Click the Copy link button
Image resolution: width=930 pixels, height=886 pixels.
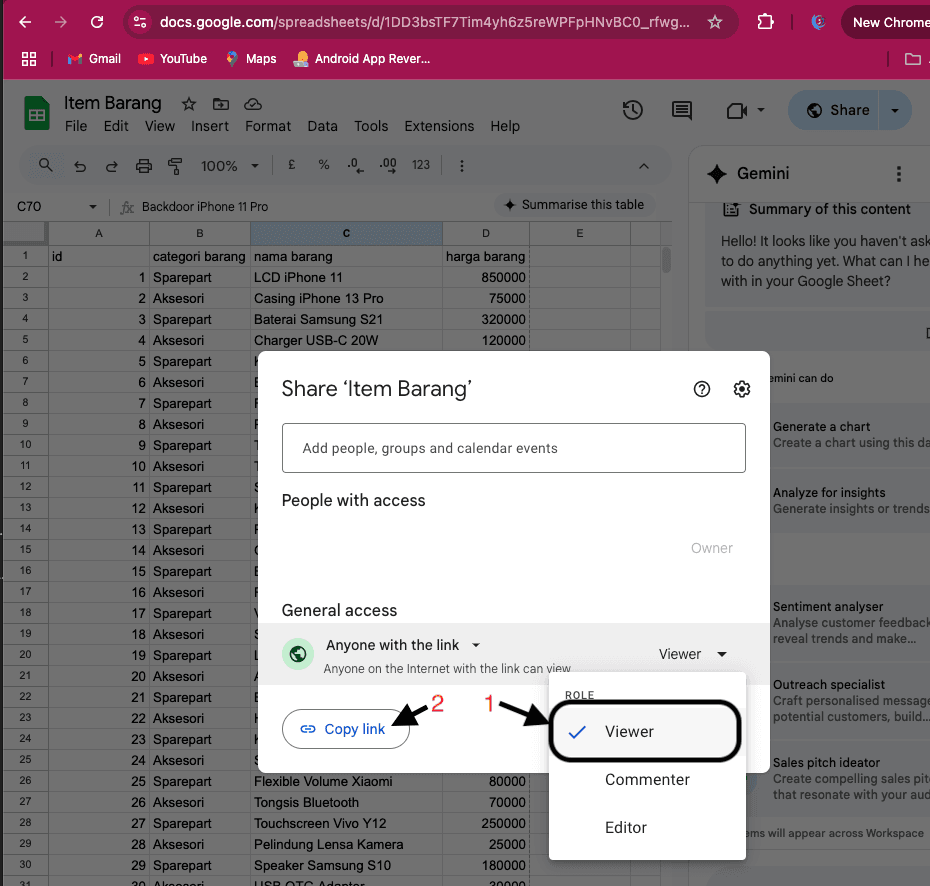(x=345, y=729)
